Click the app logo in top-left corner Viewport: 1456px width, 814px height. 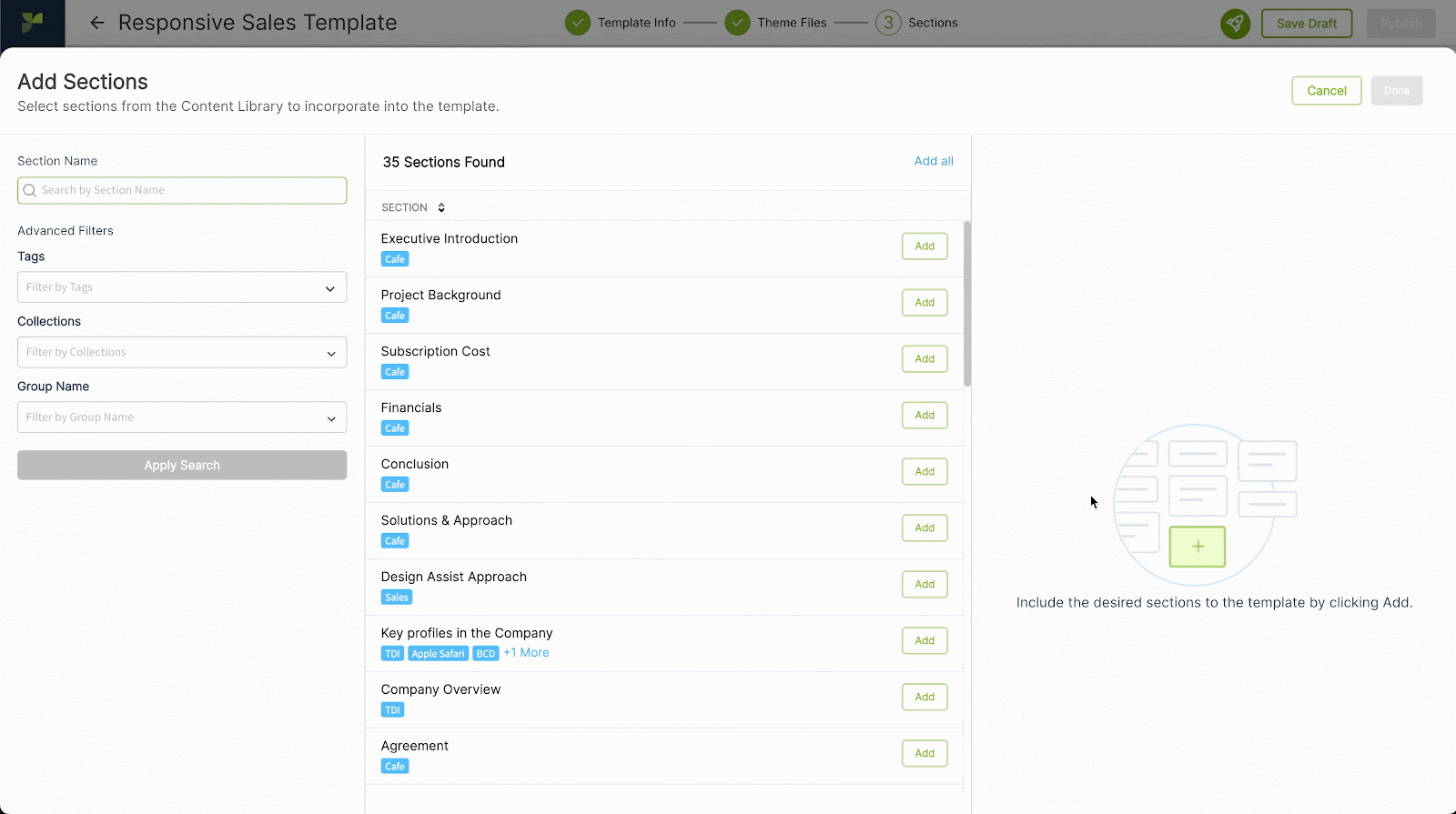pyautogui.click(x=33, y=23)
